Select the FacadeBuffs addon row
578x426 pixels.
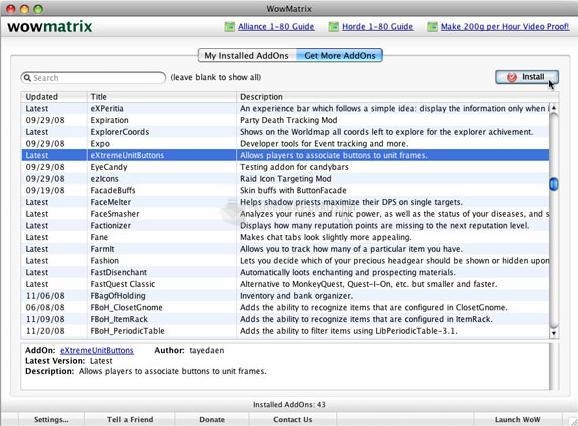(x=285, y=191)
